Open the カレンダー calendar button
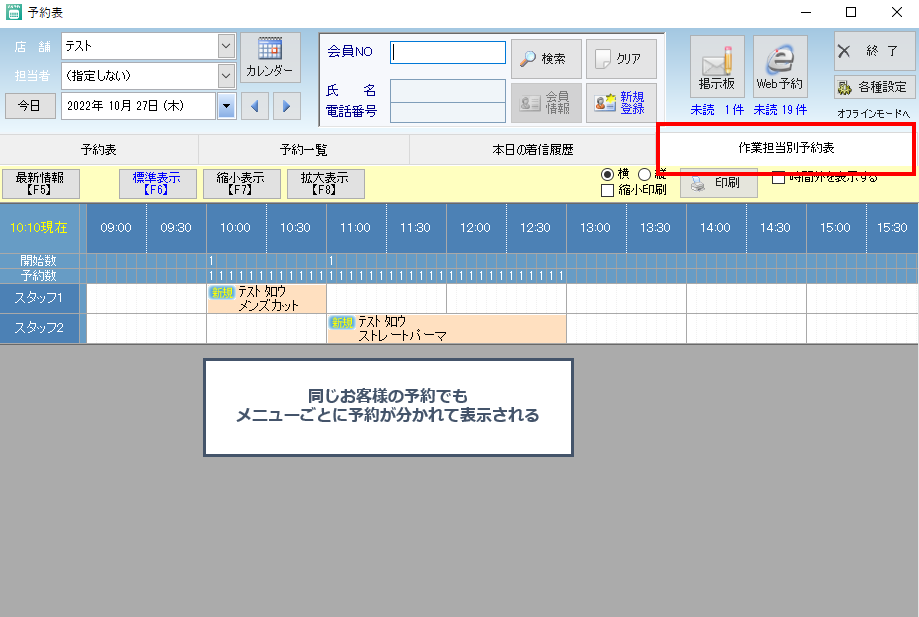The image size is (919, 617). (270, 58)
